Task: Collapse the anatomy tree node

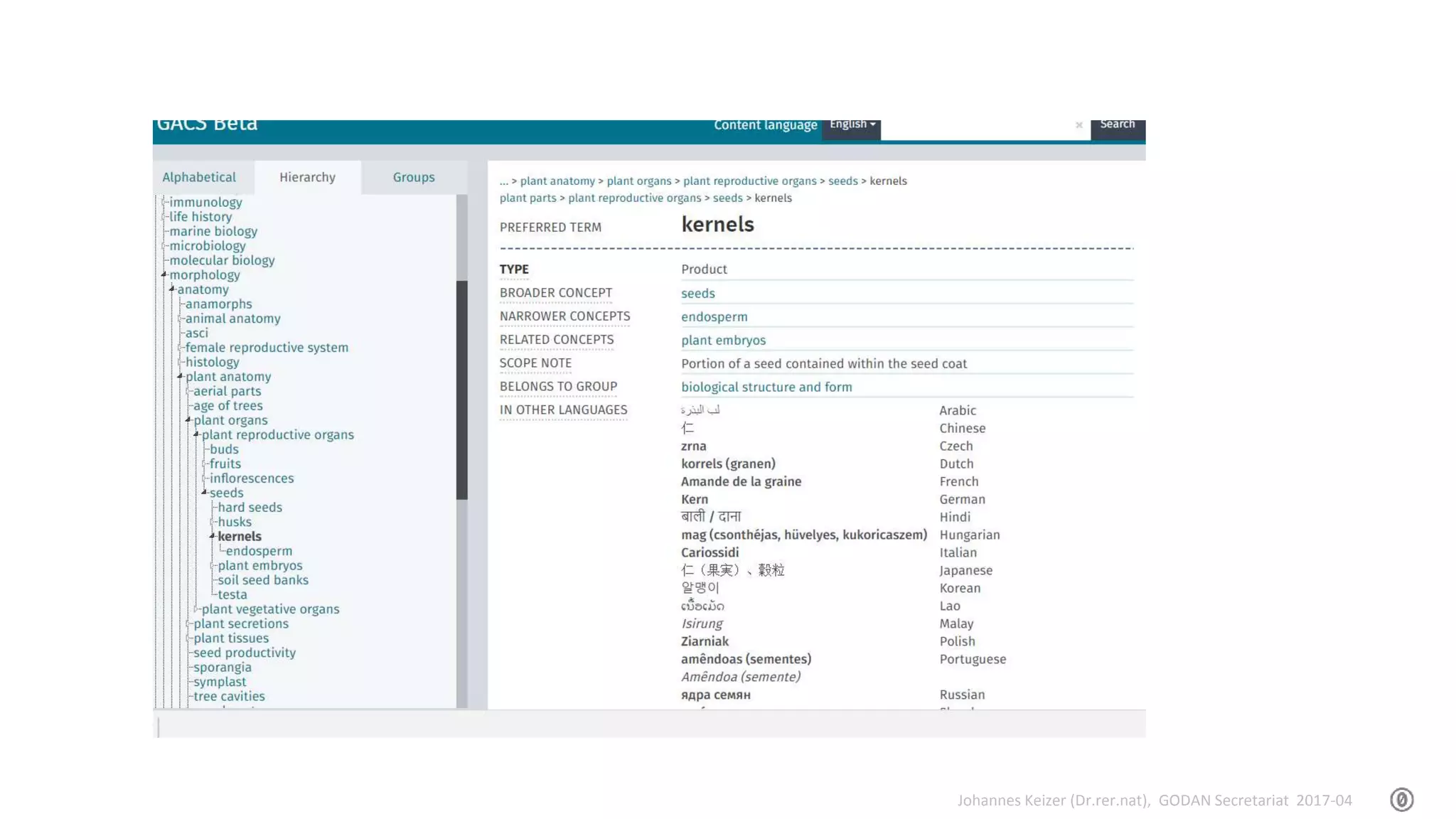Action: 172,289
